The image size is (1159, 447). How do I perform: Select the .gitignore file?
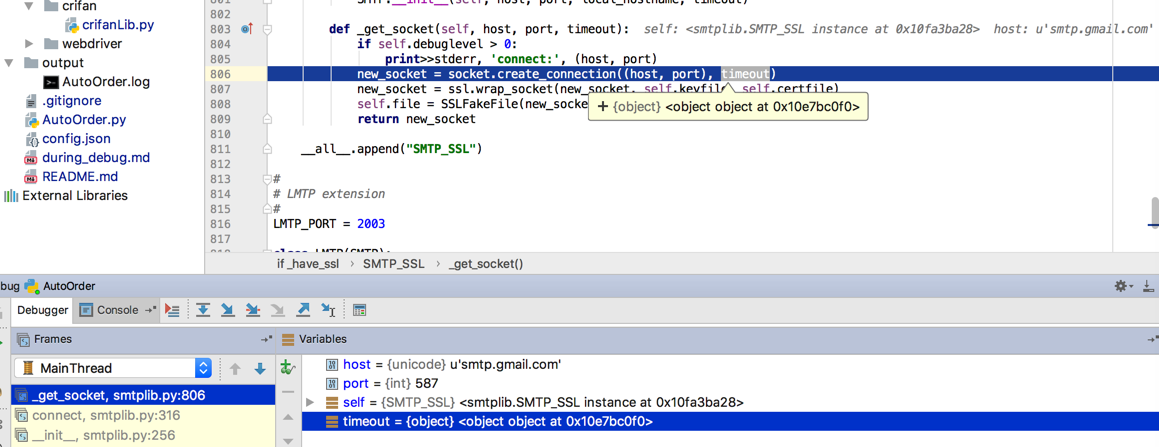click(x=63, y=100)
